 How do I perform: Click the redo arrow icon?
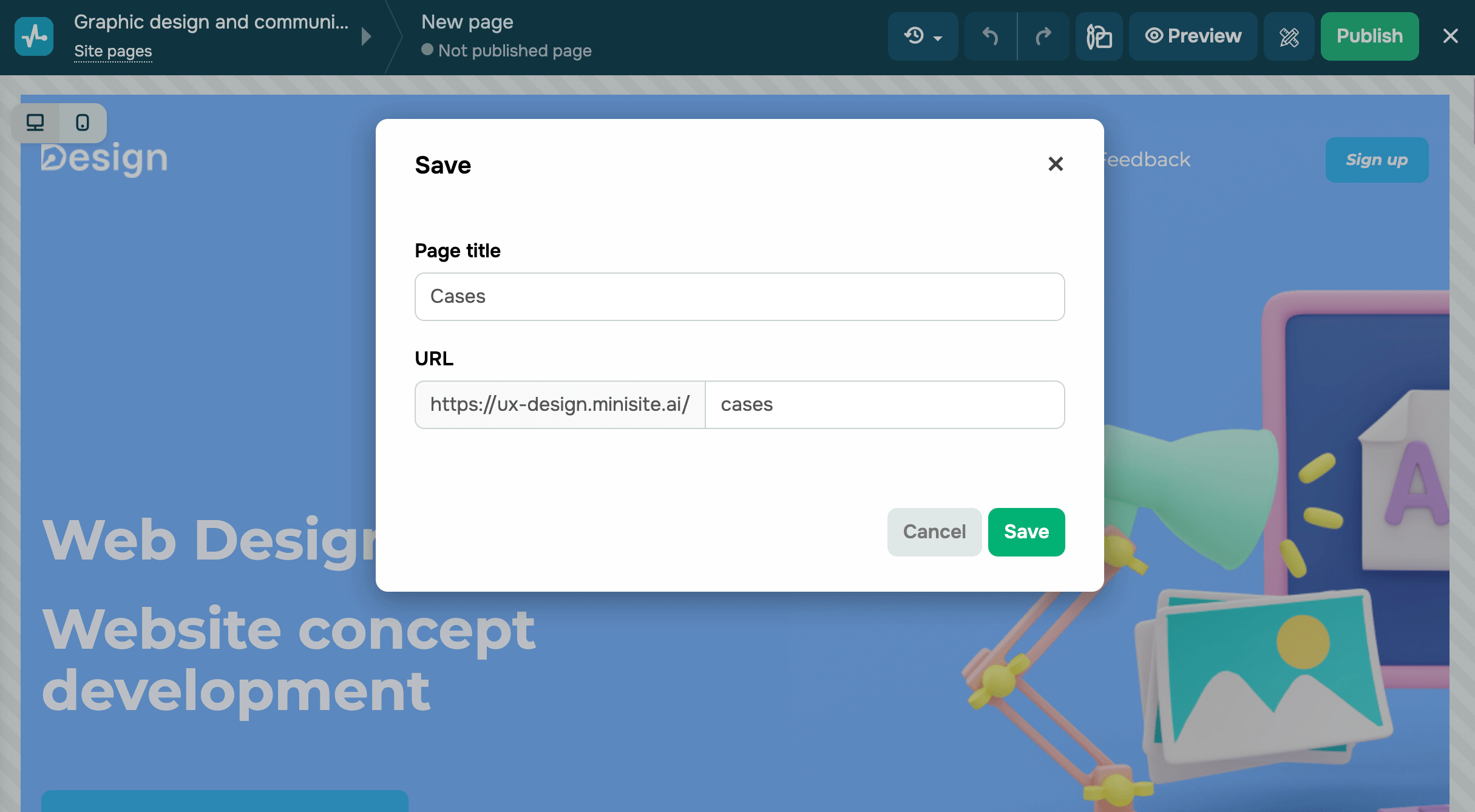pyautogui.click(x=1043, y=36)
